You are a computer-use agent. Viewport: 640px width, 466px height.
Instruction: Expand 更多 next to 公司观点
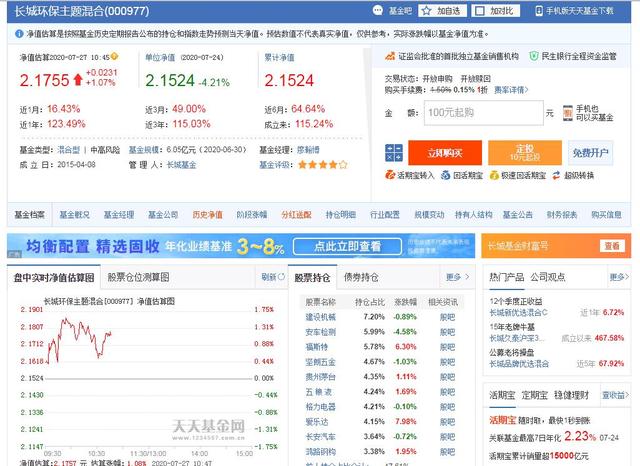[619, 277]
